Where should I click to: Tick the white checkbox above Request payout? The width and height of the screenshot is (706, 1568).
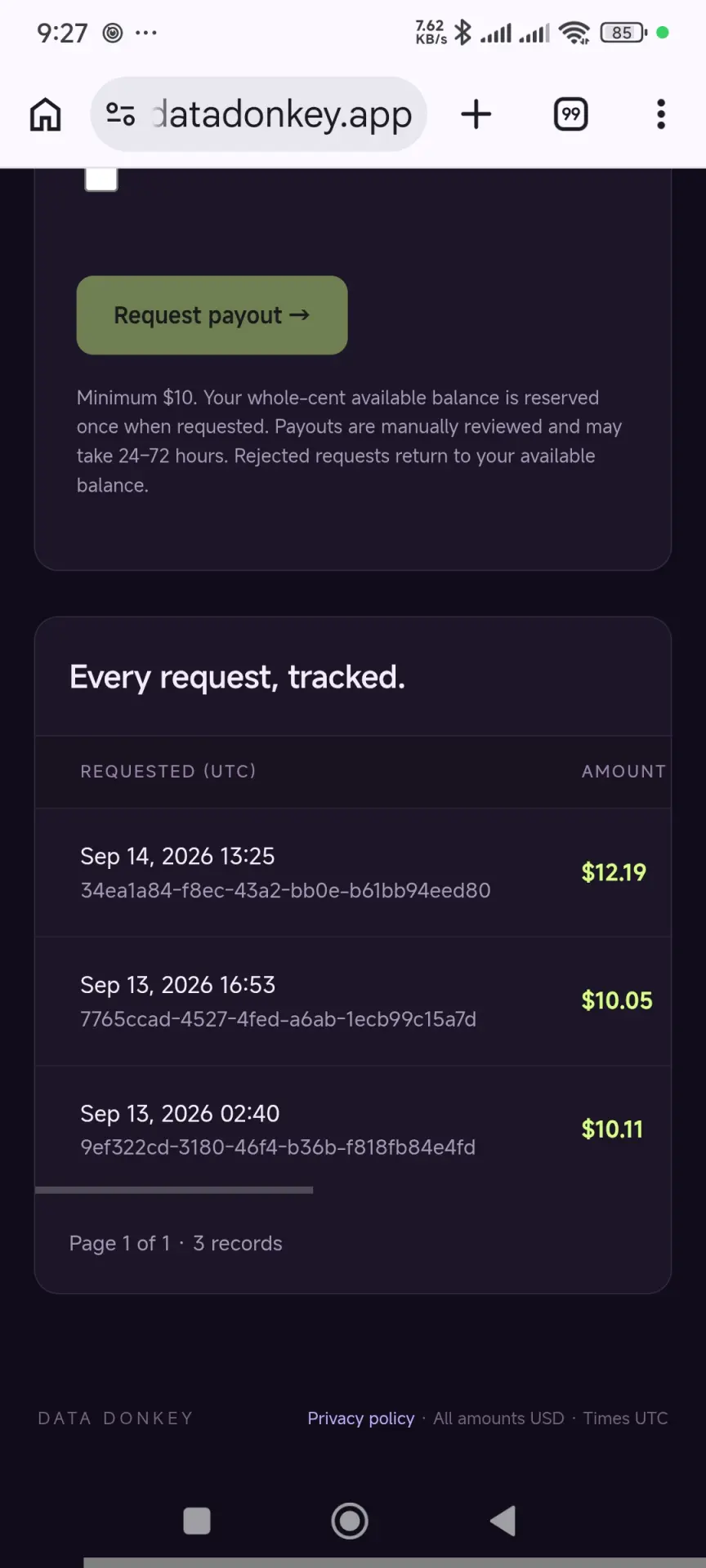(x=101, y=179)
